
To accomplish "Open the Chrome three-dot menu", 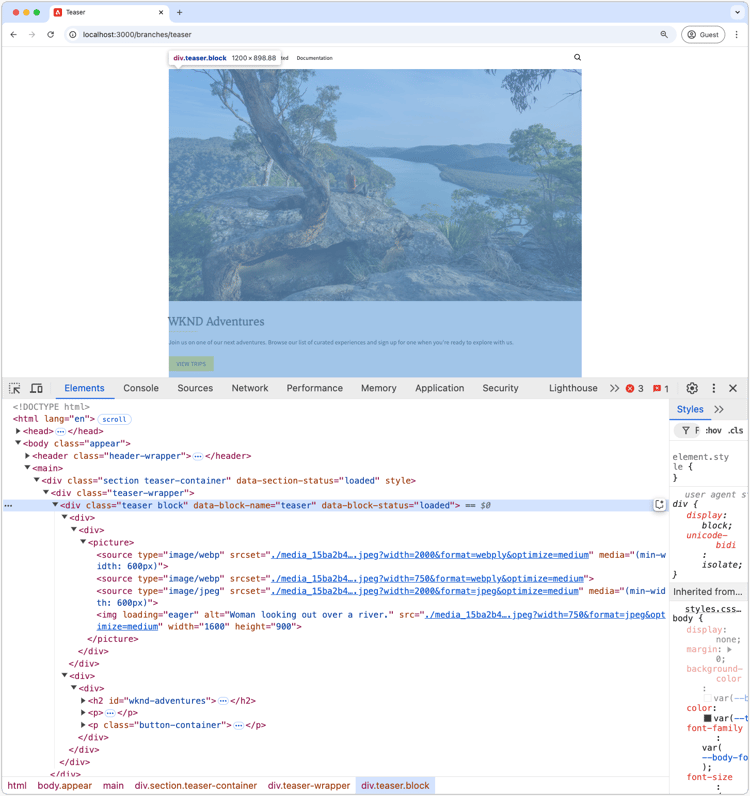I will (736, 35).
